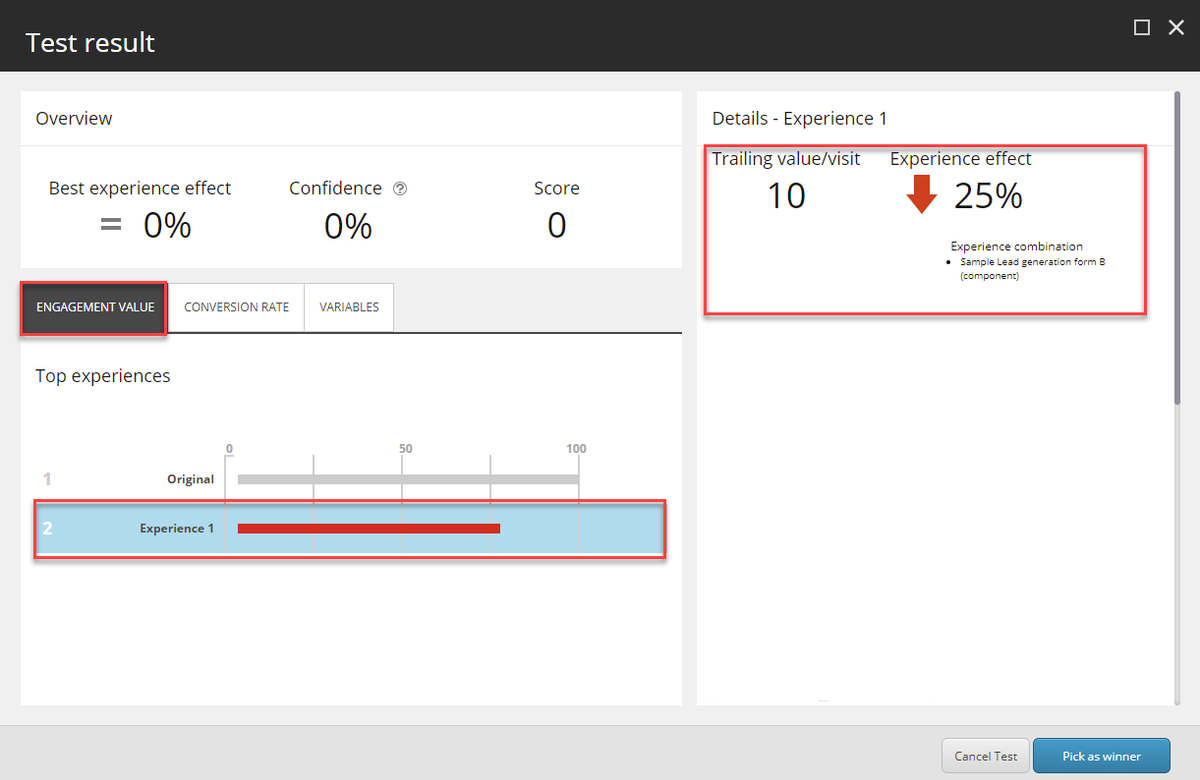1200x780 pixels.
Task: Maximize the Test result dialog
Action: tap(1142, 28)
